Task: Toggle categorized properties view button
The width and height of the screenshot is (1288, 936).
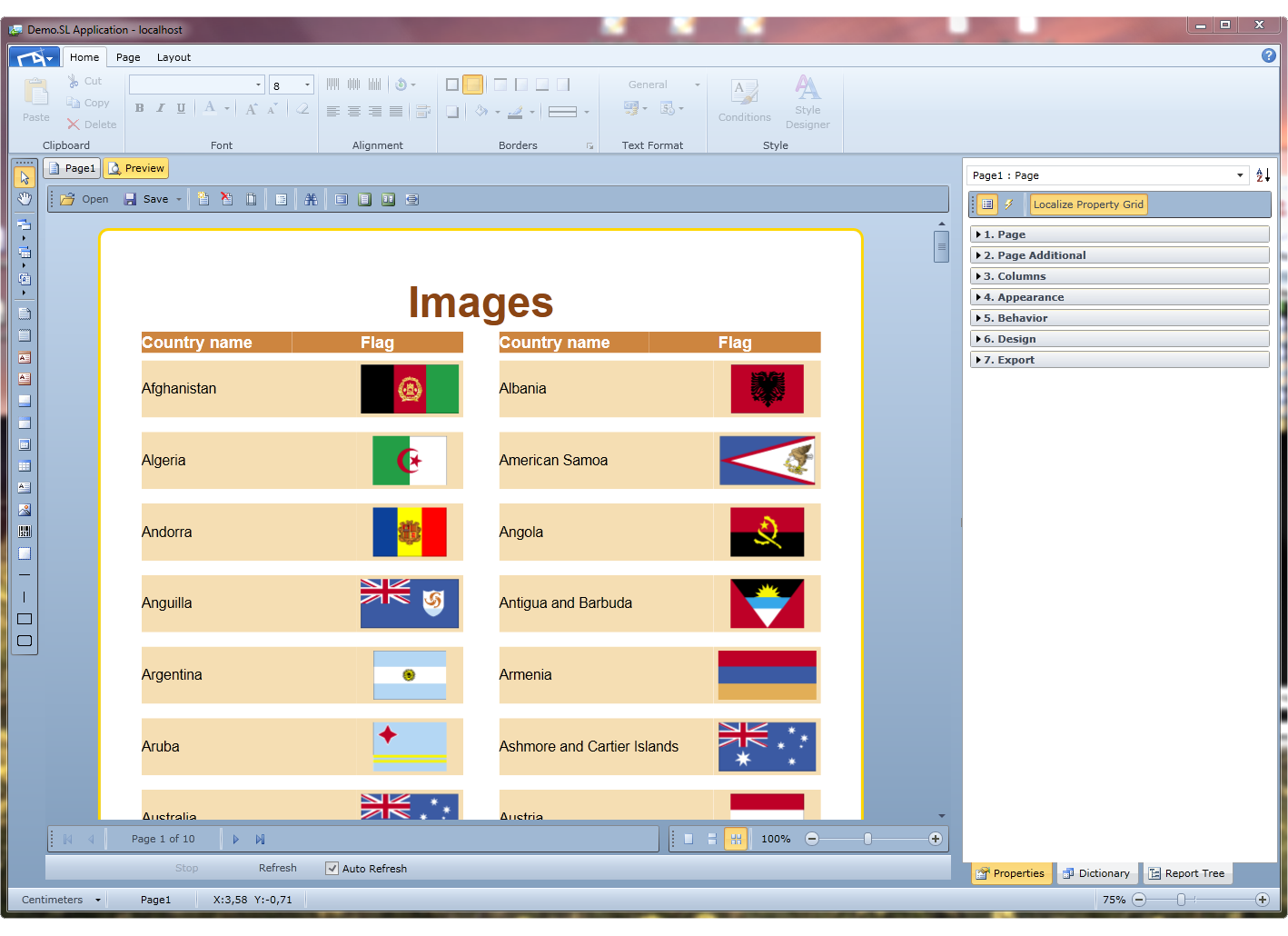Action: pos(987,204)
